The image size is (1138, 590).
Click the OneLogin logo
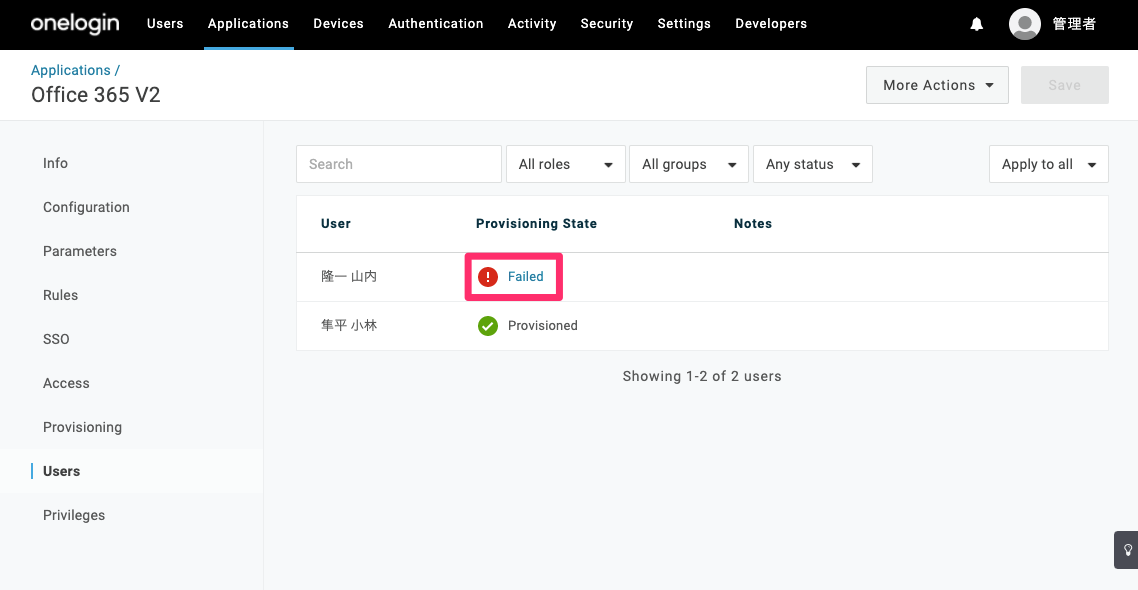pyautogui.click(x=75, y=24)
